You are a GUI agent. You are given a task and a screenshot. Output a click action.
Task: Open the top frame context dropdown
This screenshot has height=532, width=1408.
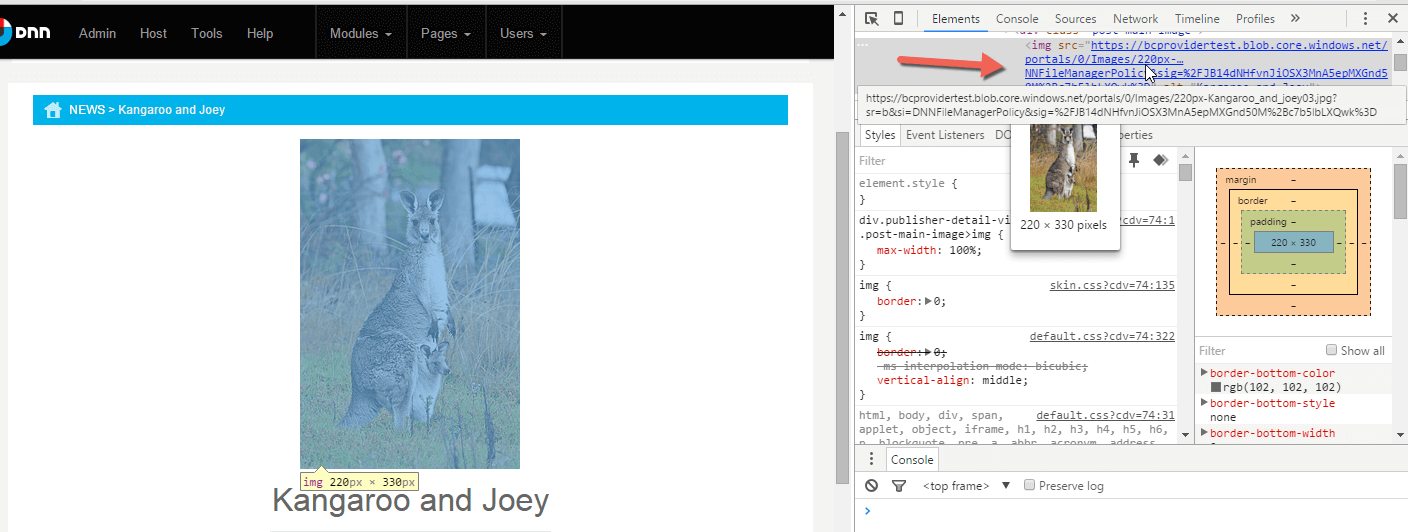pyautogui.click(x=966, y=486)
